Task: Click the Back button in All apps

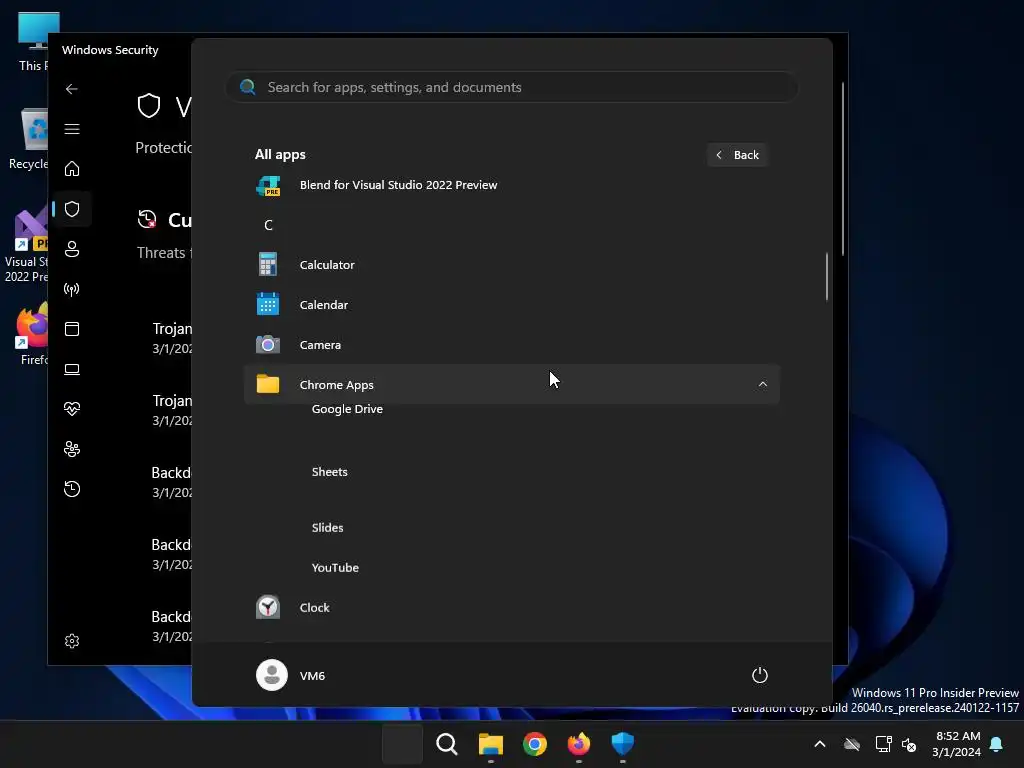Action: click(737, 155)
